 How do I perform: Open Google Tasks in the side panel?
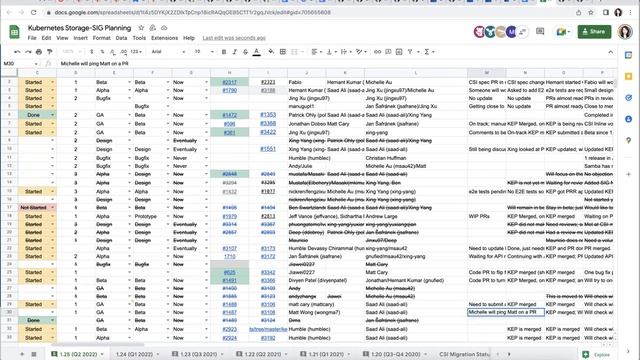pyautogui.click(x=629, y=98)
